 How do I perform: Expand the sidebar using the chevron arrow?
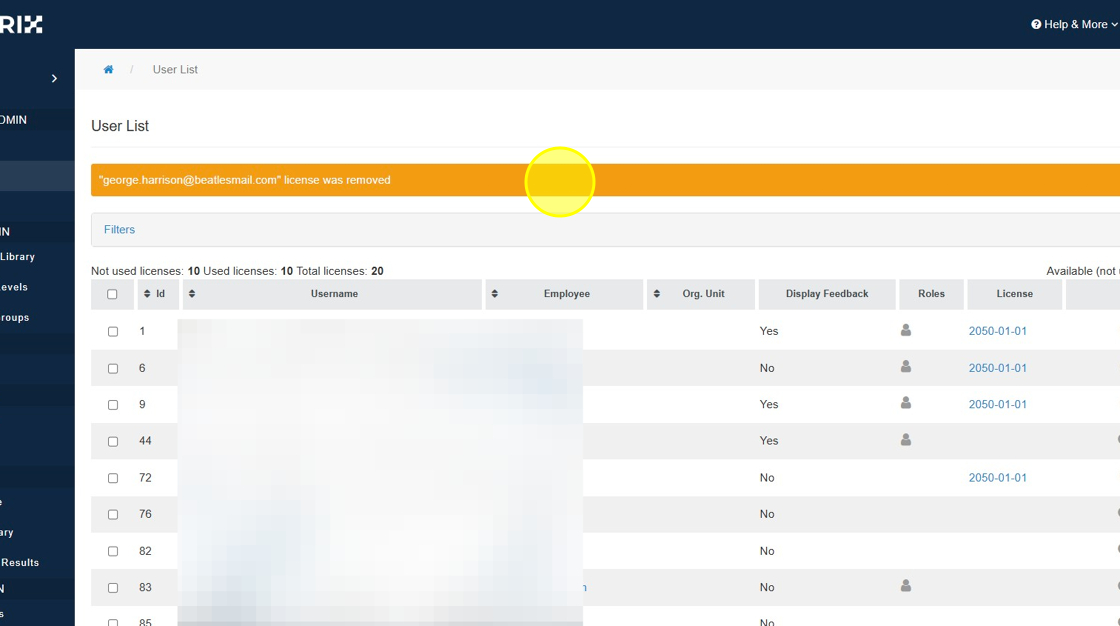click(54, 78)
